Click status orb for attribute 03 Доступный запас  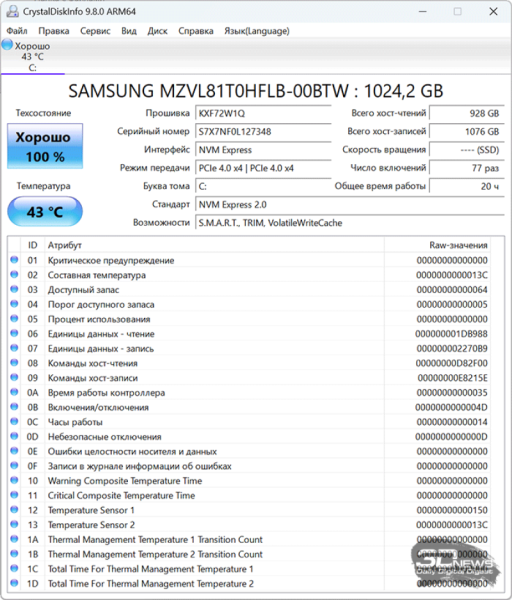pos(14,289)
